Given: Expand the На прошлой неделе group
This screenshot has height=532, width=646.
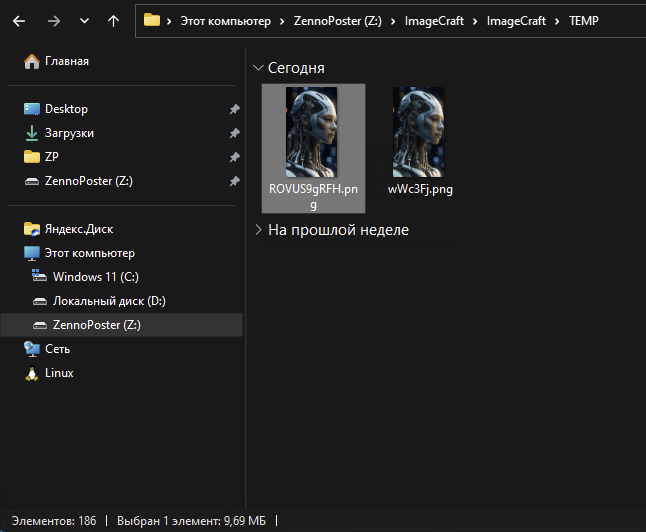Looking at the screenshot, I should click(258, 230).
